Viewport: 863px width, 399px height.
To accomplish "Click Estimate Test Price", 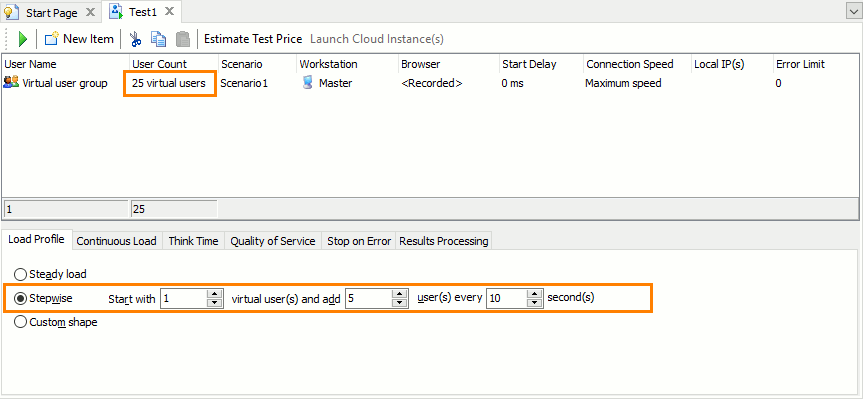I will click(253, 39).
